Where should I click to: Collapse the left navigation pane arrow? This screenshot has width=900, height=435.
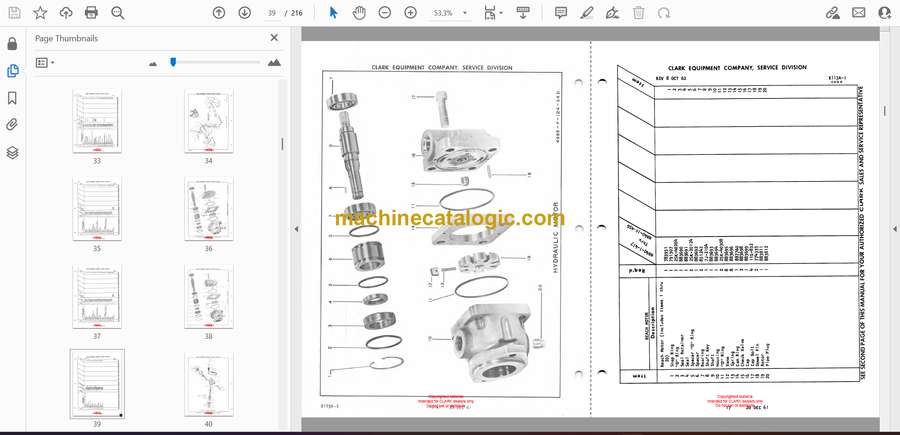pos(296,229)
